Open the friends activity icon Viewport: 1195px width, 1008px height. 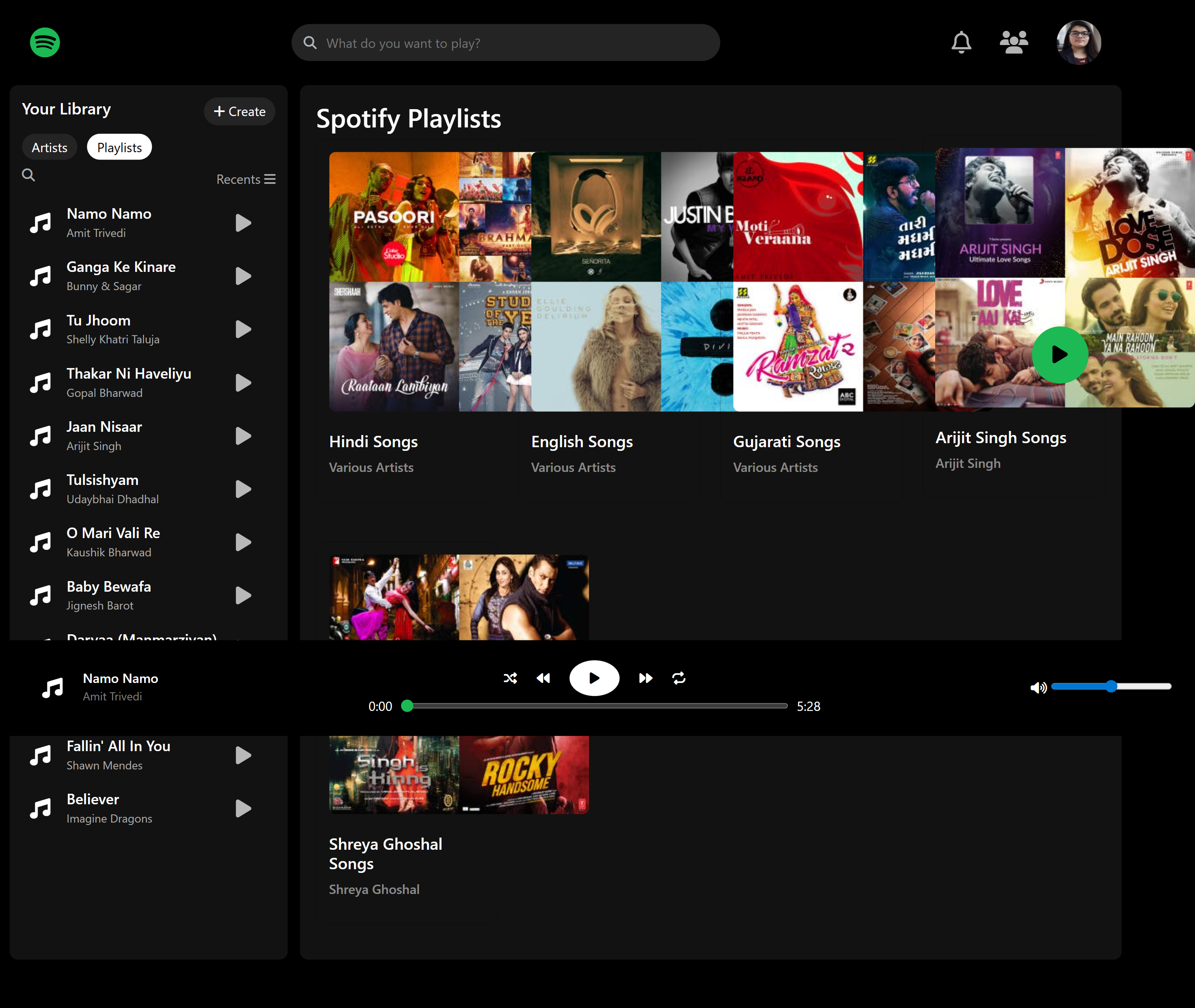point(1014,42)
